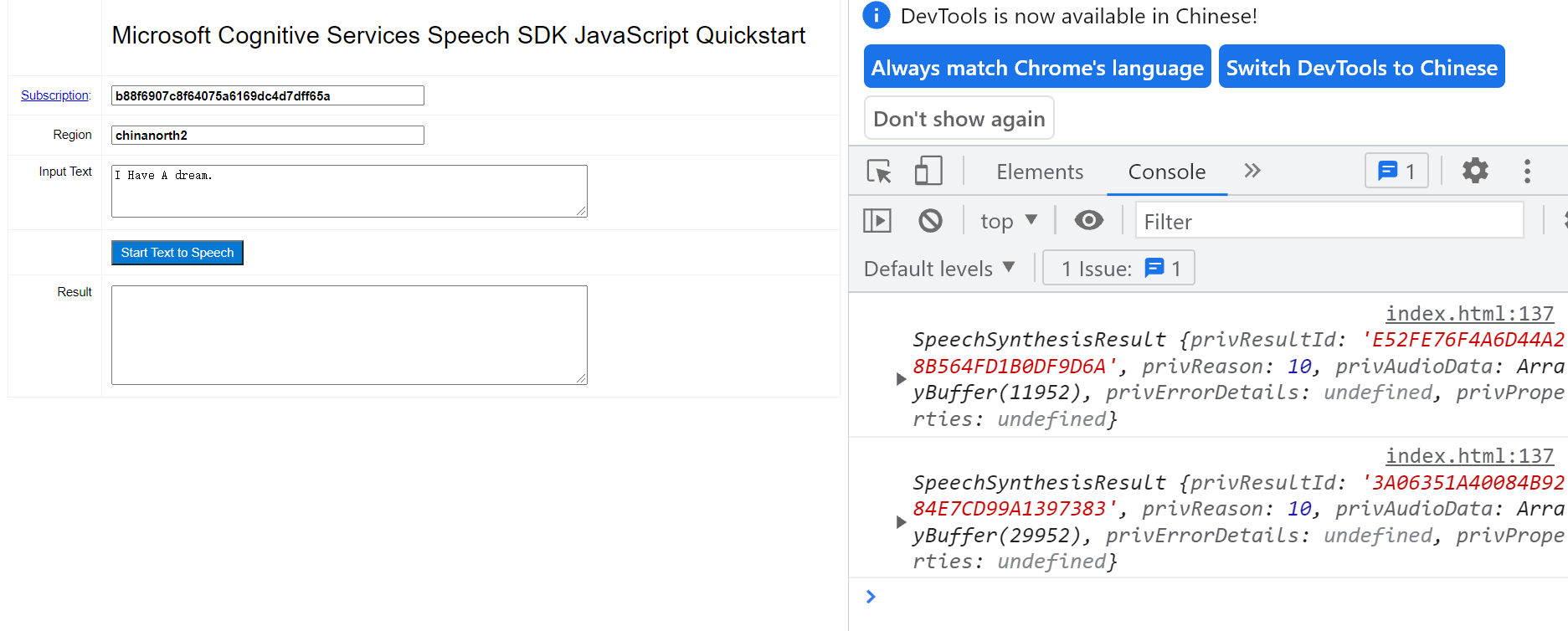This screenshot has width=1568, height=631.
Task: Open issues badge in DevTools toolbar
Action: tap(1396, 172)
